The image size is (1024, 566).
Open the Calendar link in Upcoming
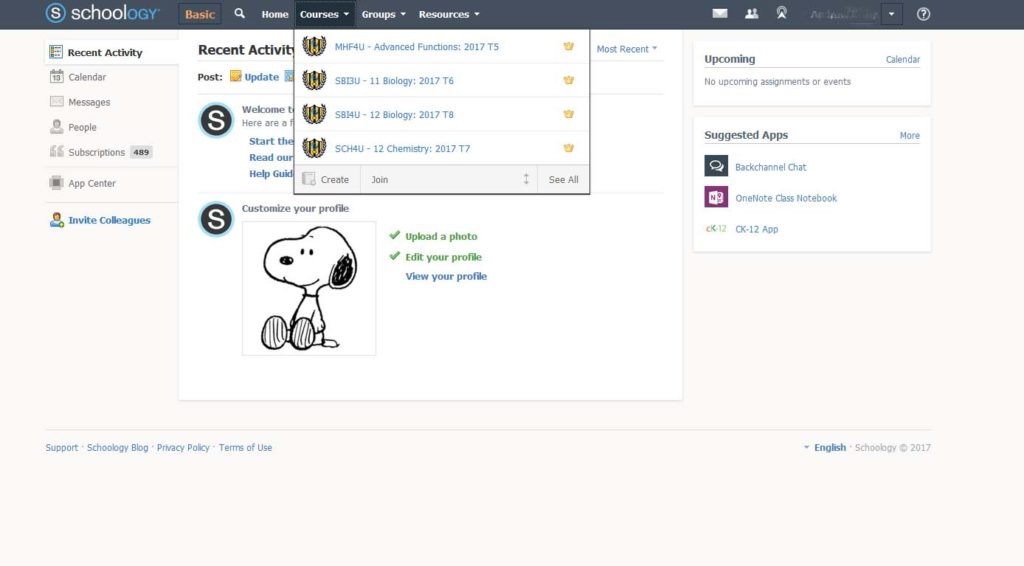(x=903, y=59)
